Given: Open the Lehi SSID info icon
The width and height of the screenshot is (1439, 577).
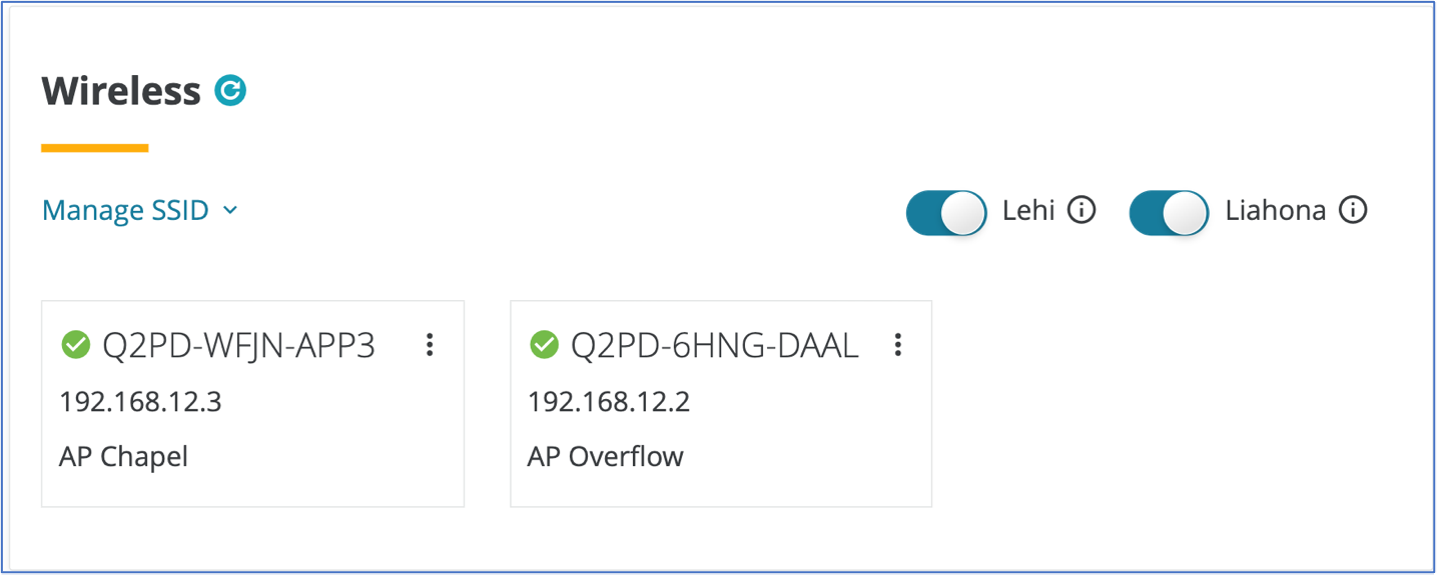Looking at the screenshot, I should point(1081,210).
